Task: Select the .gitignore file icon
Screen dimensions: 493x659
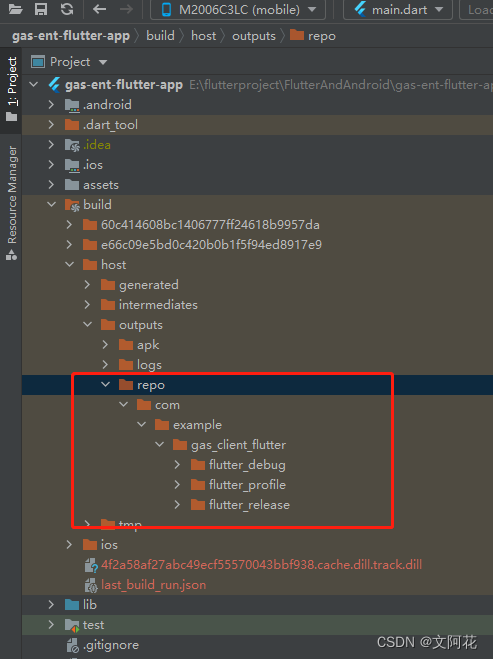Action: pyautogui.click(x=72, y=645)
